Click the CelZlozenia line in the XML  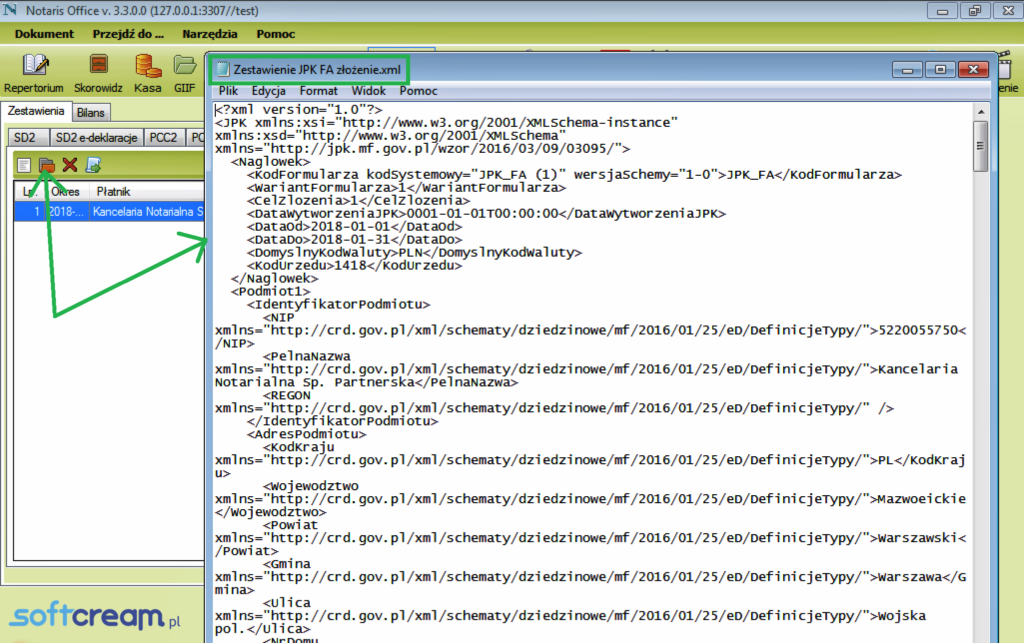pos(359,200)
